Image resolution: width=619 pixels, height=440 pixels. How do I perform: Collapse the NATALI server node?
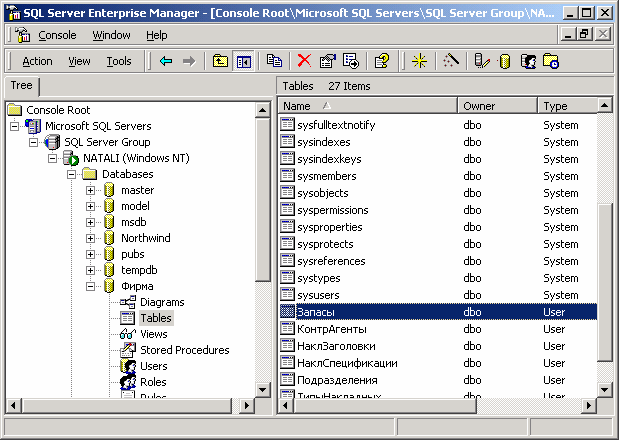coord(53,158)
